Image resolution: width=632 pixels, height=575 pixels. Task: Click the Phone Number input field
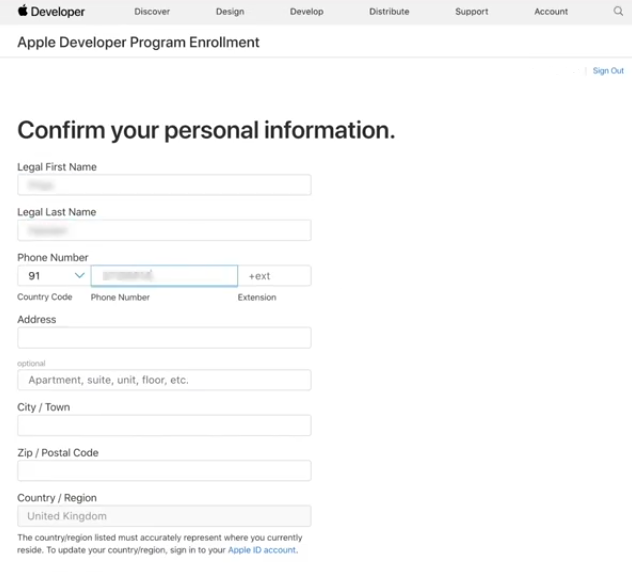tap(164, 275)
